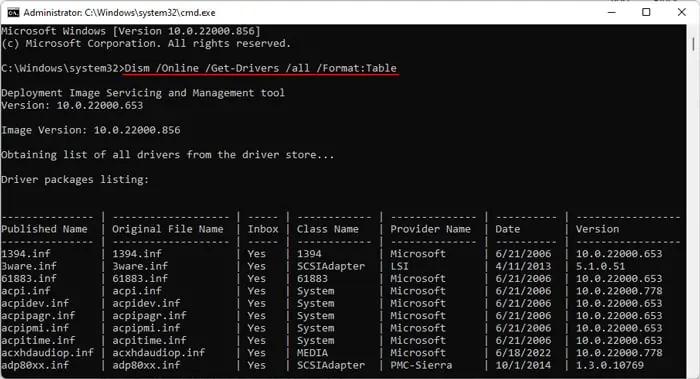This screenshot has width=700, height=379.
Task: Close the Administrator cmd window
Action: 681,12
